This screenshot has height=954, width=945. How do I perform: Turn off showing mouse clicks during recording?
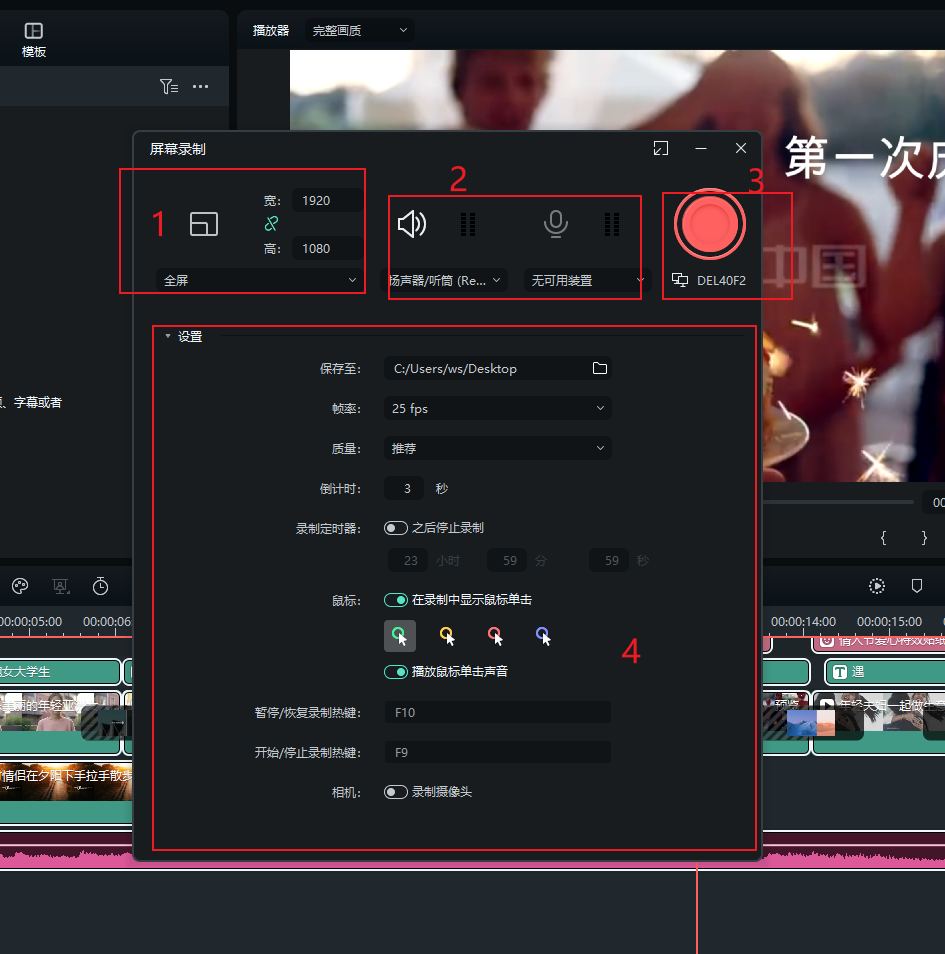pos(396,601)
